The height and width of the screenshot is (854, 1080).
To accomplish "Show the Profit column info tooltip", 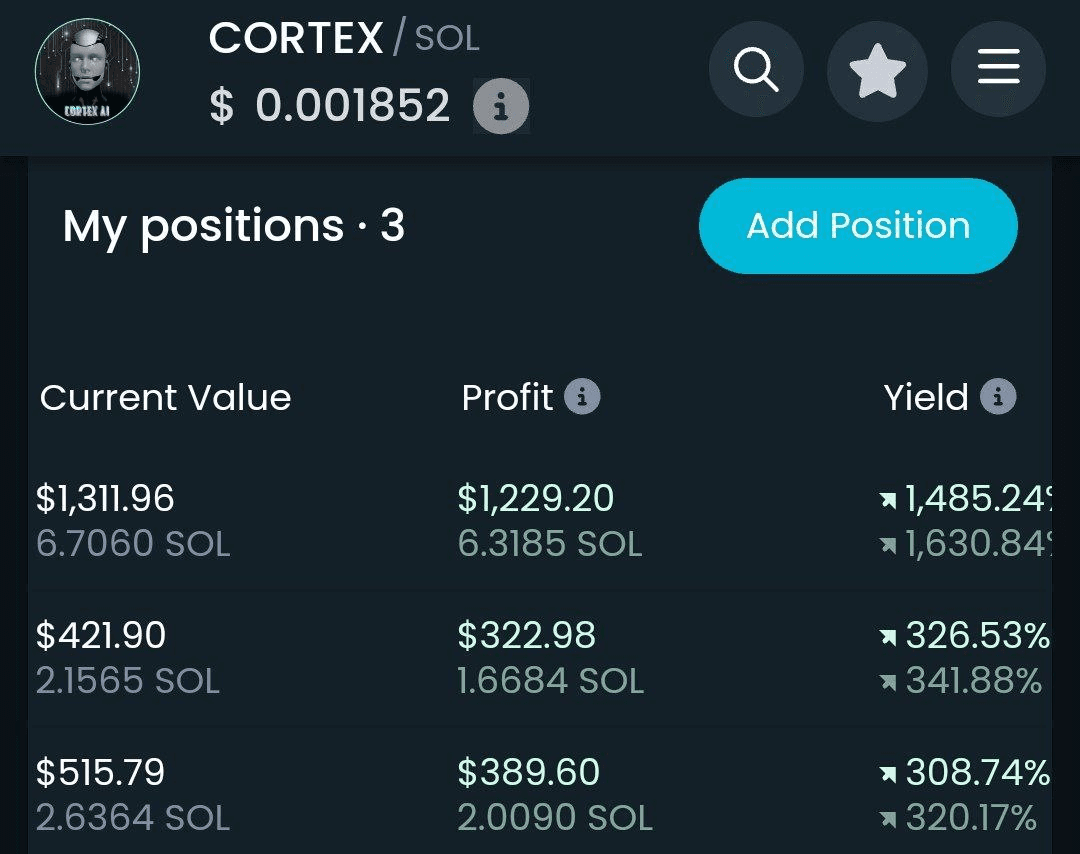I will [582, 397].
